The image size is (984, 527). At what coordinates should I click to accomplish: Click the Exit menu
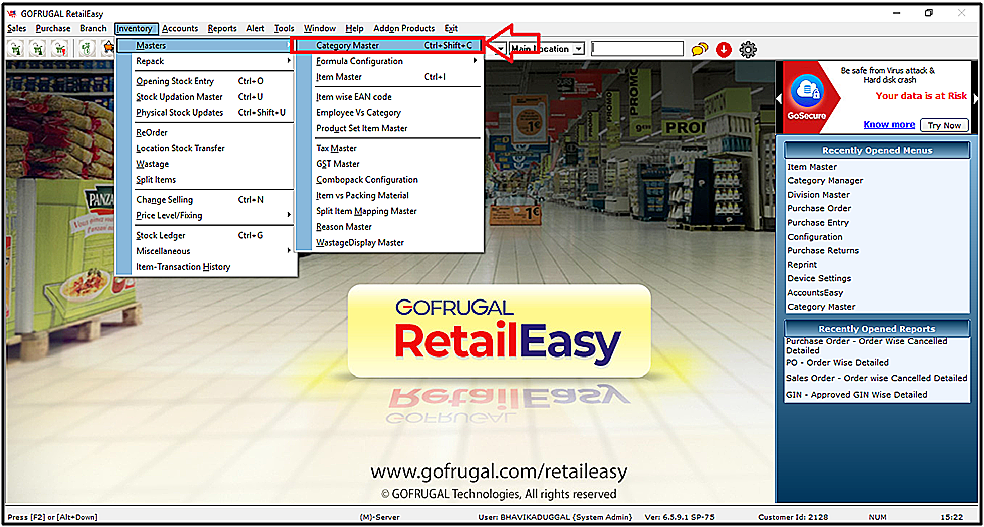tap(451, 28)
